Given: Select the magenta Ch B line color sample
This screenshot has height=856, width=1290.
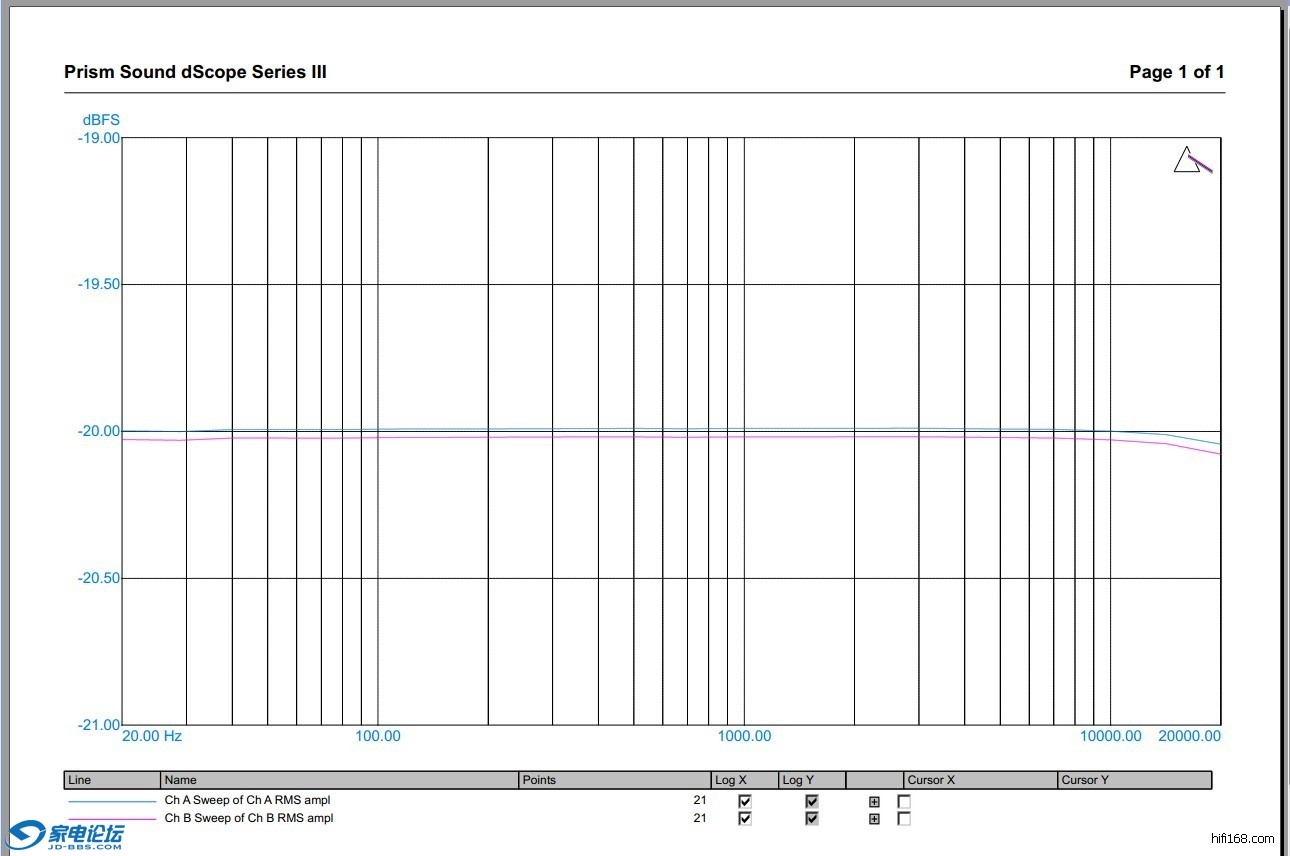Looking at the screenshot, I should [x=112, y=819].
